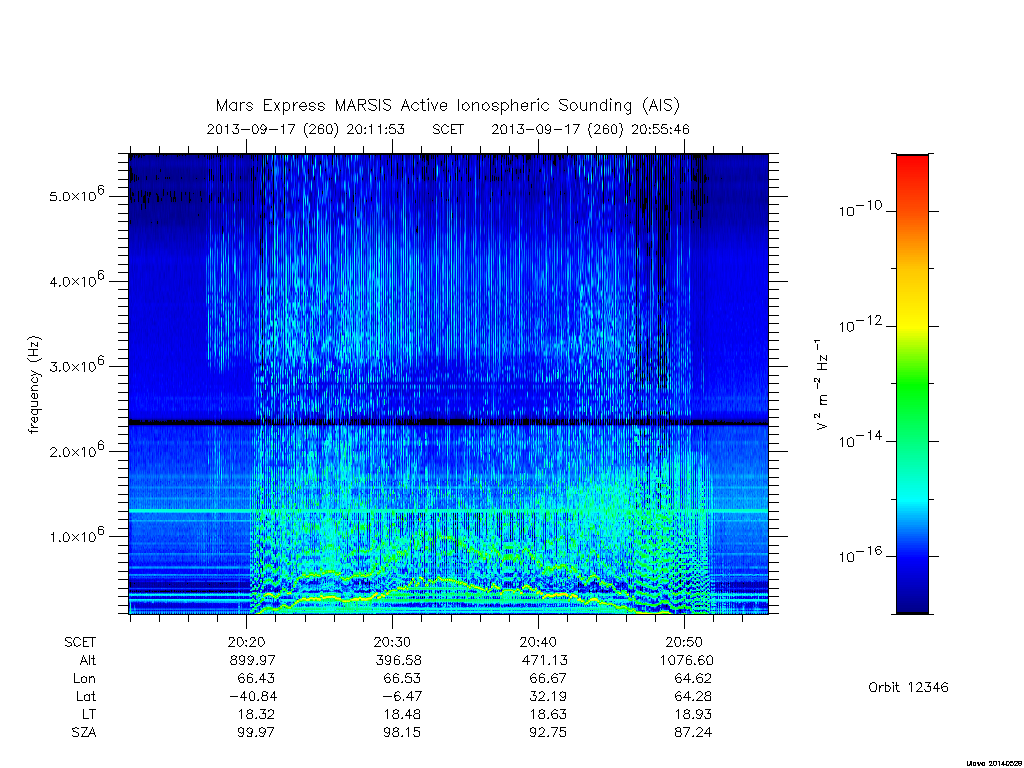Click altitude value 396.58
The image size is (1024, 768).
tap(398, 660)
